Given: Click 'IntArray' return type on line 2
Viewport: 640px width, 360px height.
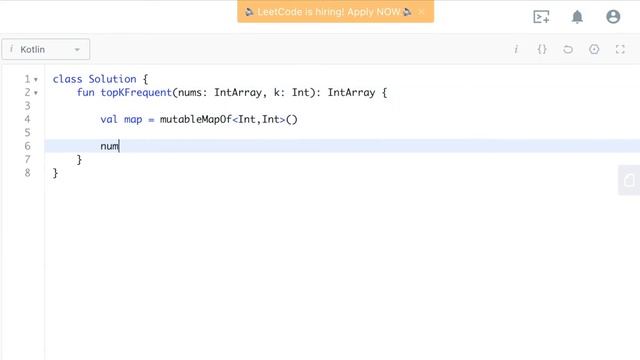Looking at the screenshot, I should (351, 93).
